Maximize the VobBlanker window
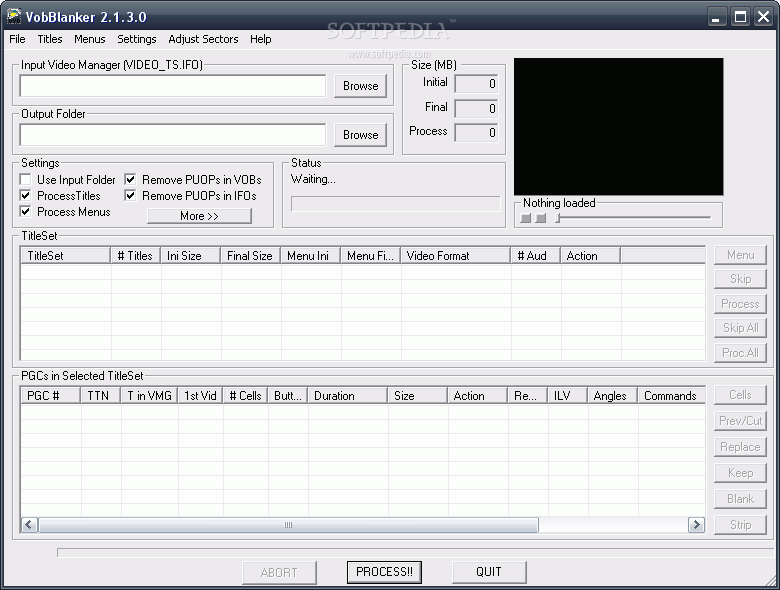The height and width of the screenshot is (590, 780). click(740, 17)
